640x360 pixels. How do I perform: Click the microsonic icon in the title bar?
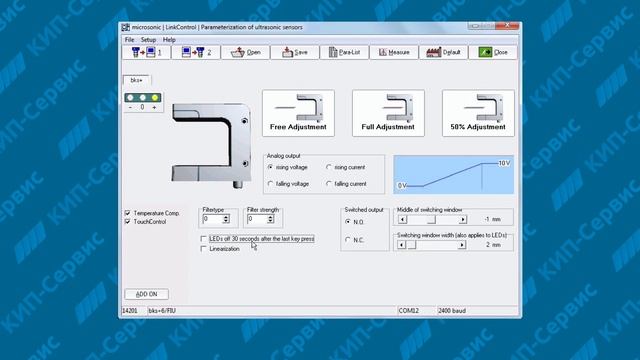coord(126,27)
